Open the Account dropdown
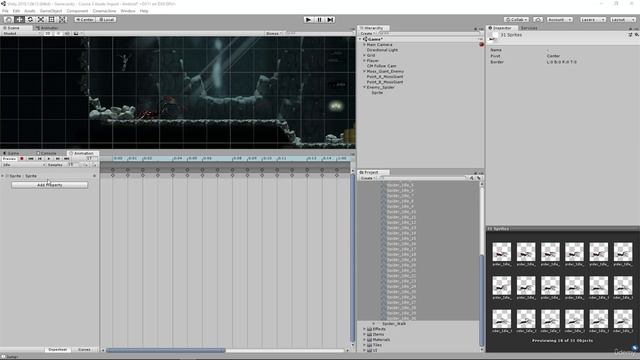The width and height of the screenshot is (640, 360). click(560, 20)
